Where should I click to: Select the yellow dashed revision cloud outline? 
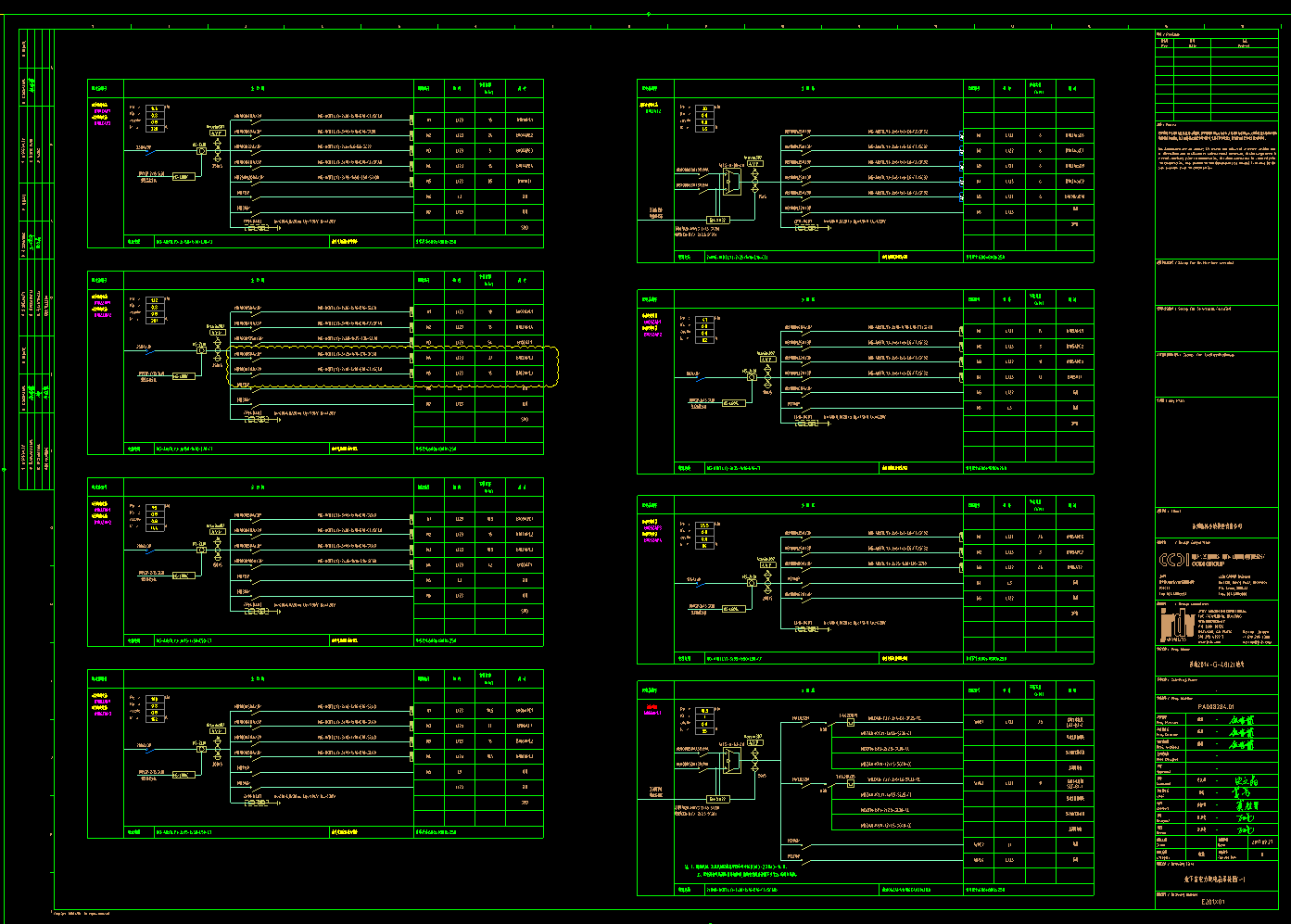tap(394, 367)
